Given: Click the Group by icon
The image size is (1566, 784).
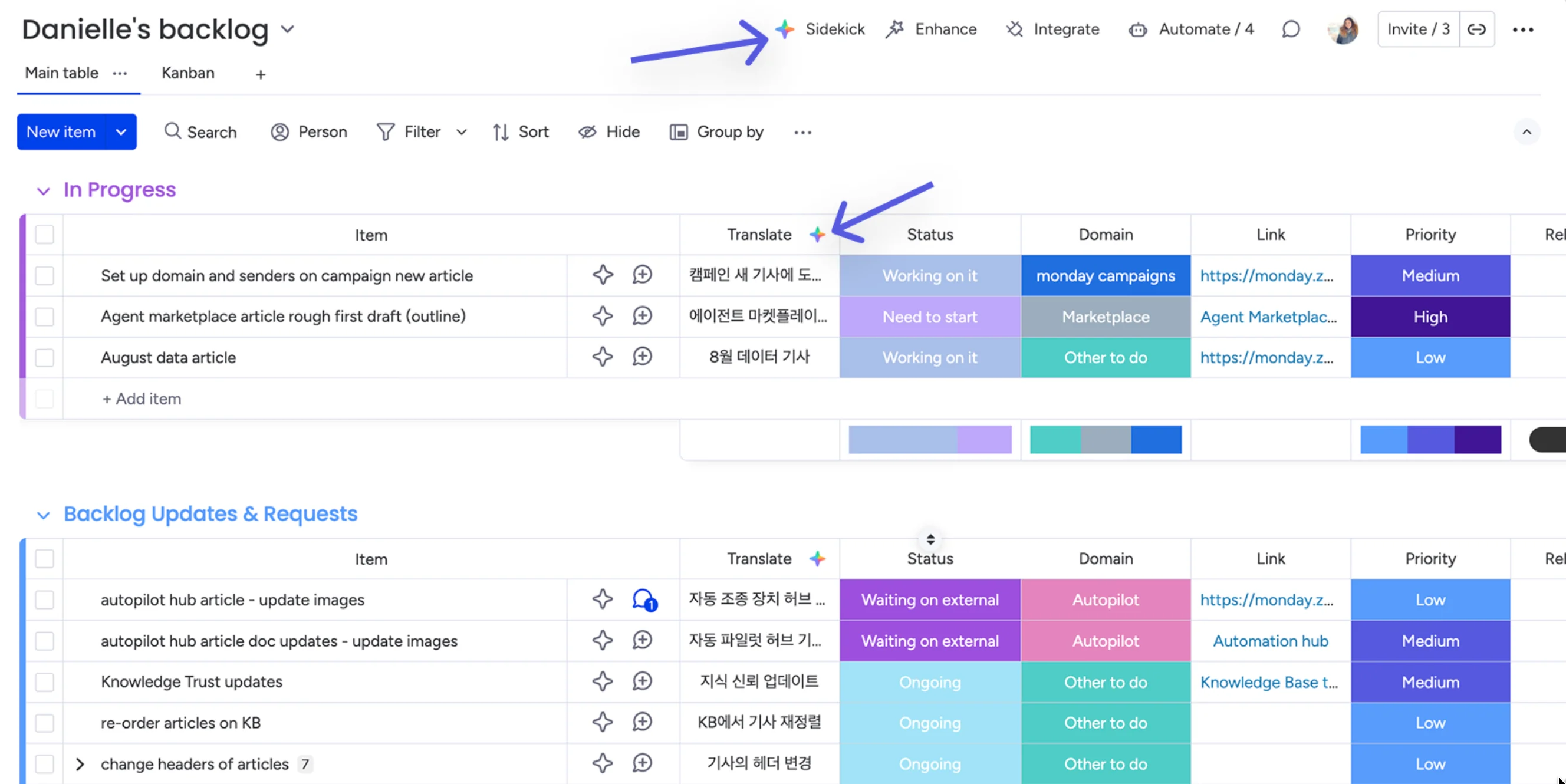Looking at the screenshot, I should (679, 132).
